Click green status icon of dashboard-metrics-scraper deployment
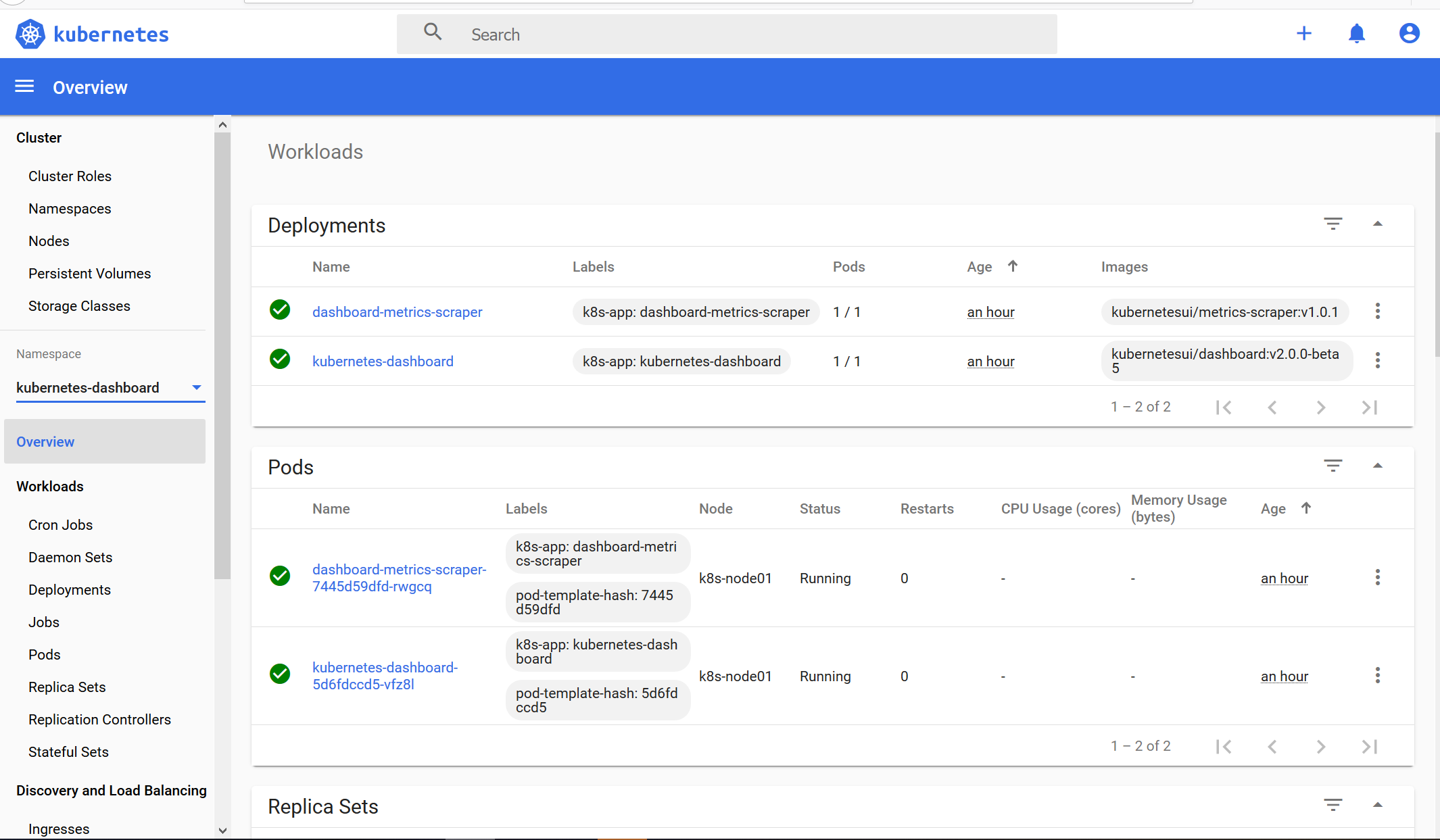The width and height of the screenshot is (1440, 840). (280, 310)
